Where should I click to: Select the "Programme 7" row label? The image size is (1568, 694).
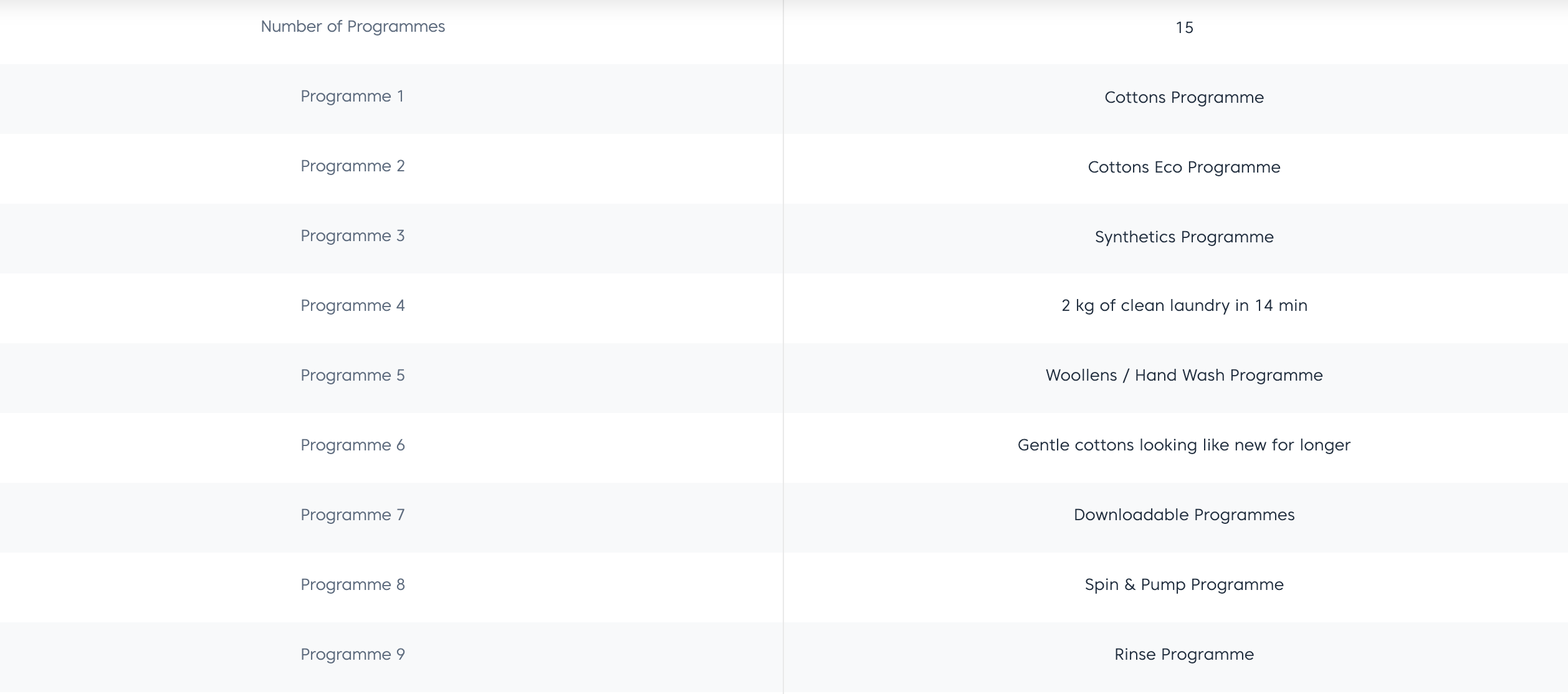tap(353, 515)
